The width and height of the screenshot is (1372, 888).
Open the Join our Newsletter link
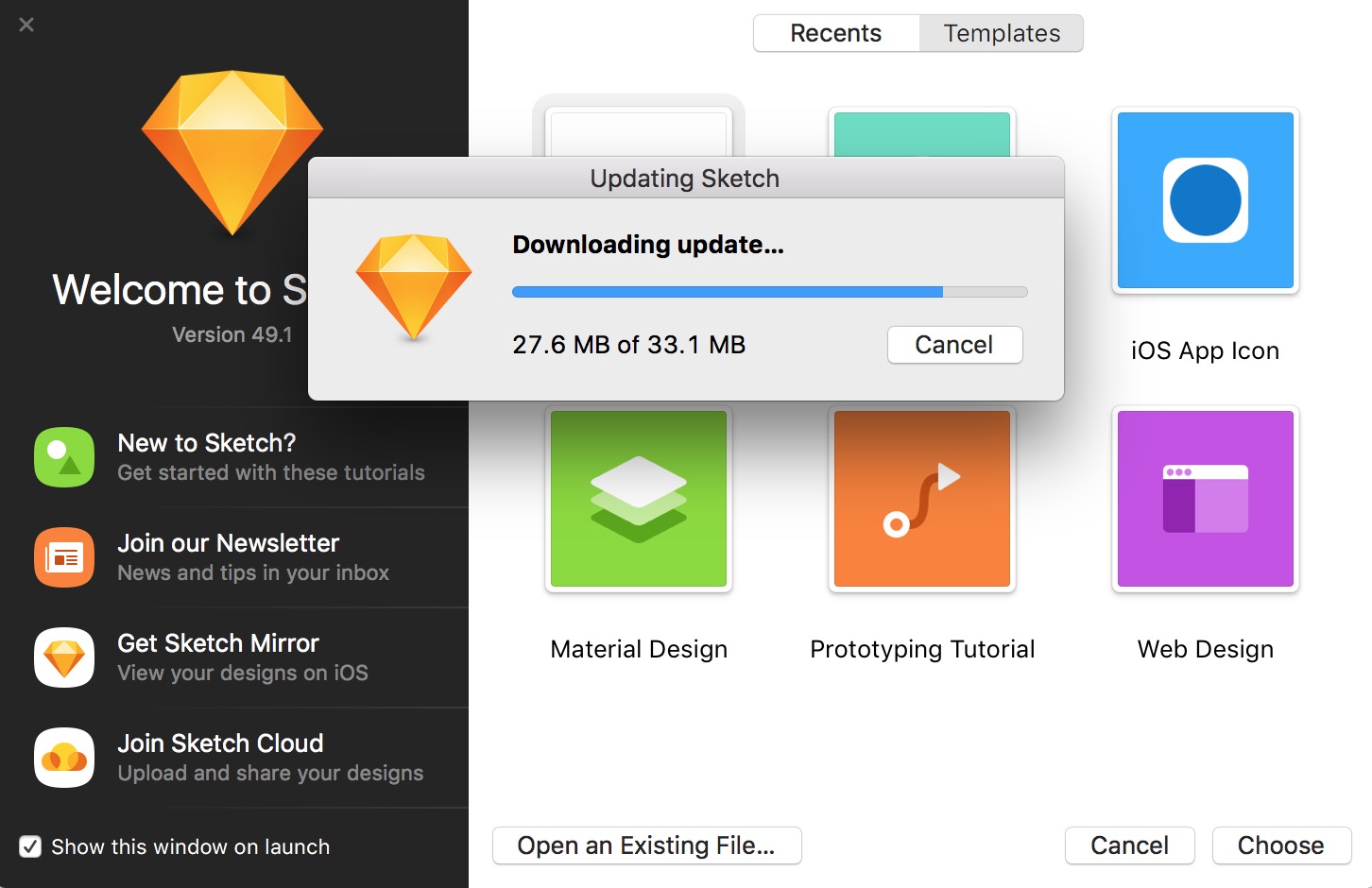[228, 543]
